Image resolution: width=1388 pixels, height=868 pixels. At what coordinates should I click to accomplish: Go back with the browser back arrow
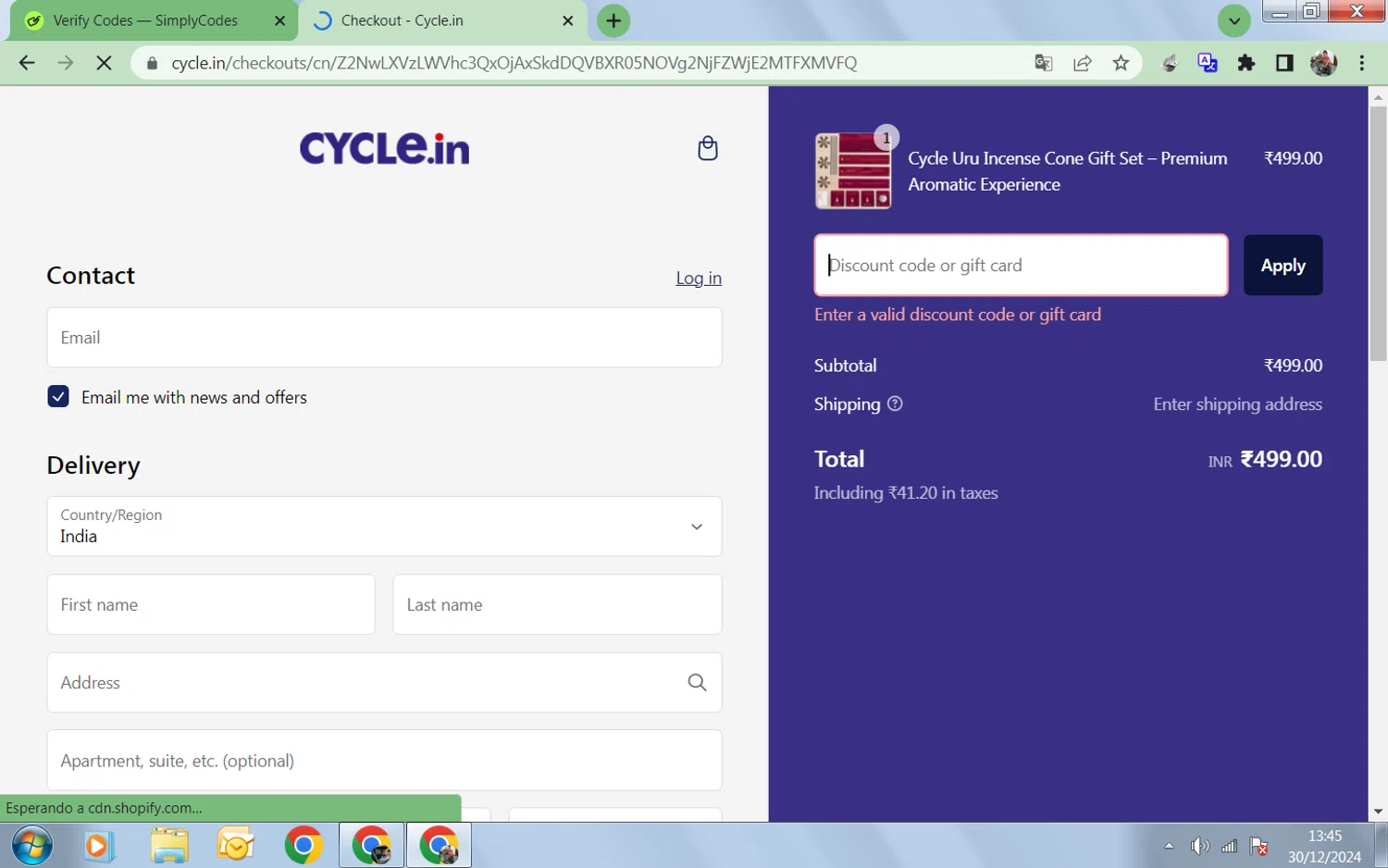tap(27, 63)
